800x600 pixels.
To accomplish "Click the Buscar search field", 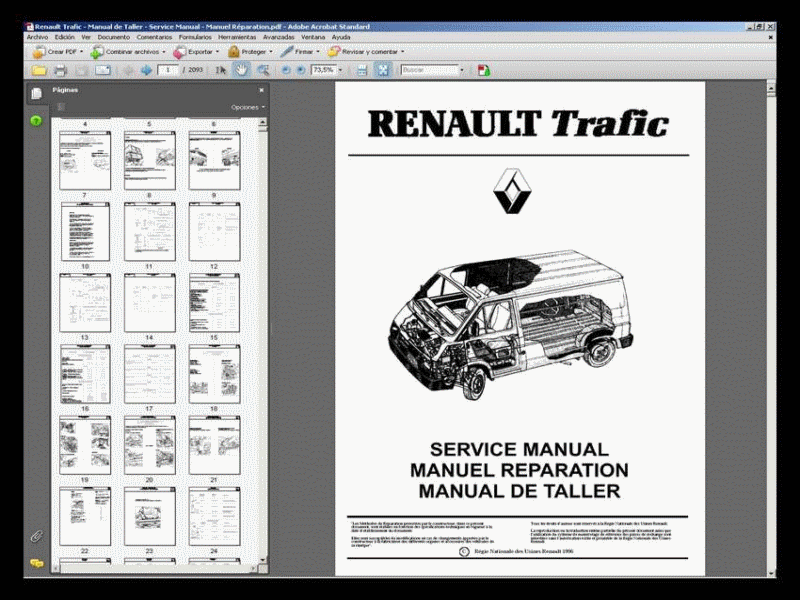I will (x=430, y=70).
